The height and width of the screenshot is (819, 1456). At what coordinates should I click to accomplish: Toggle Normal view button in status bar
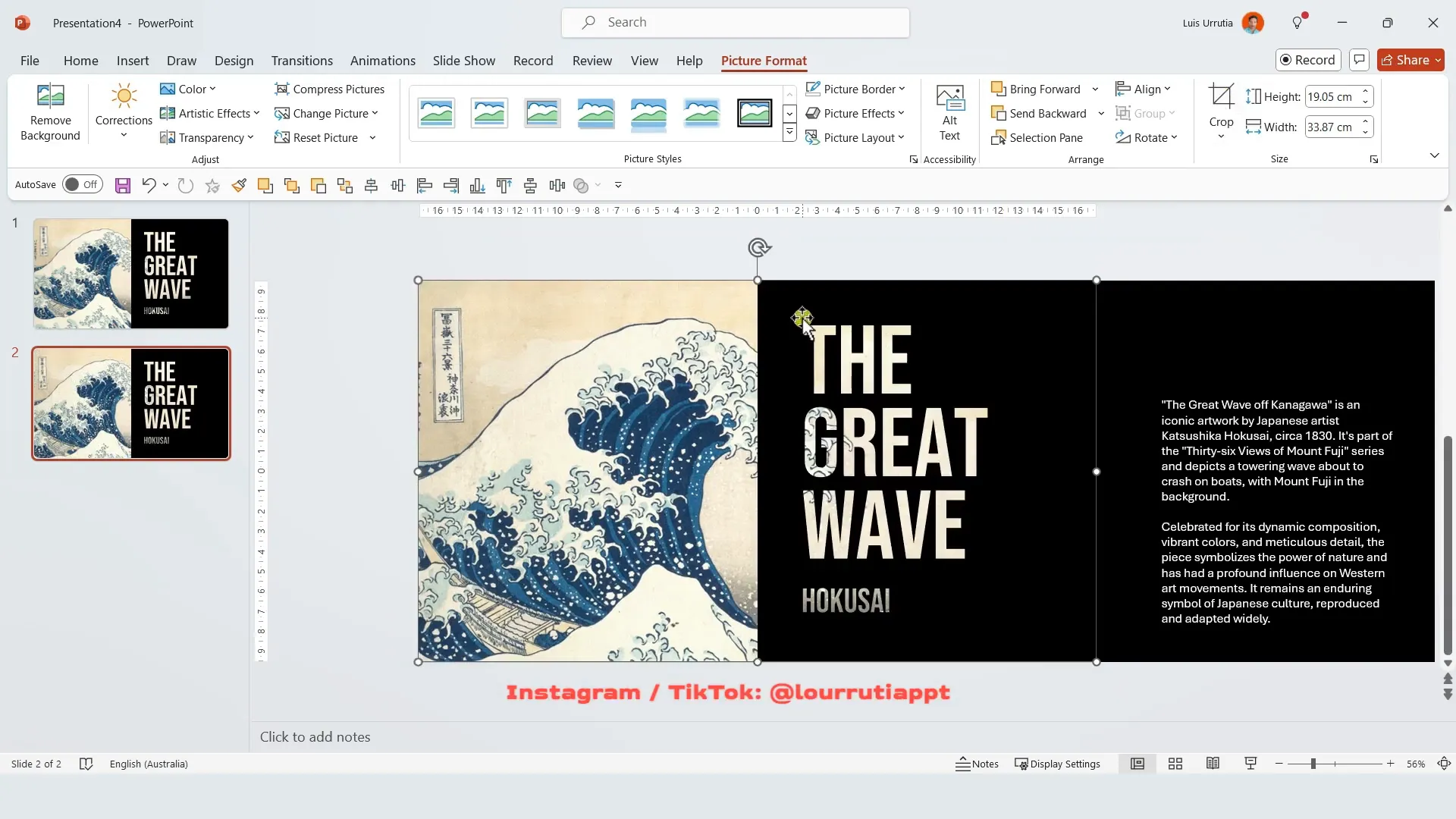(x=1137, y=764)
